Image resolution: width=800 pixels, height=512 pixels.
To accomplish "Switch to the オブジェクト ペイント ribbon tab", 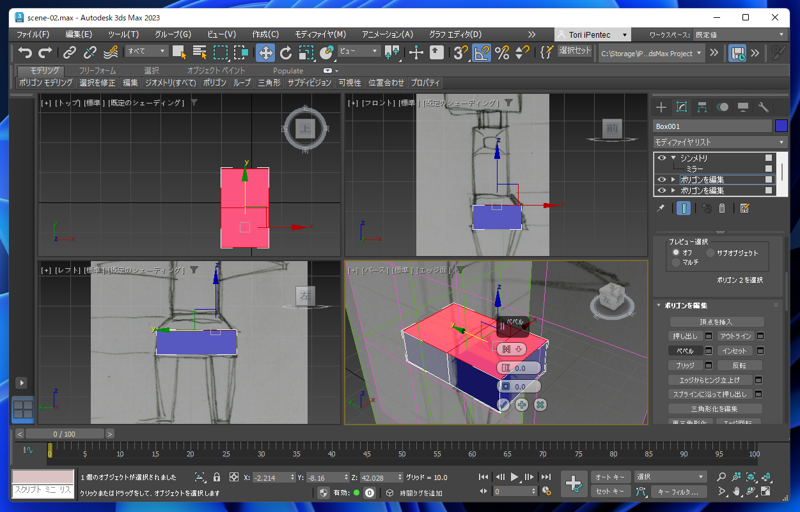I will pyautogui.click(x=216, y=70).
